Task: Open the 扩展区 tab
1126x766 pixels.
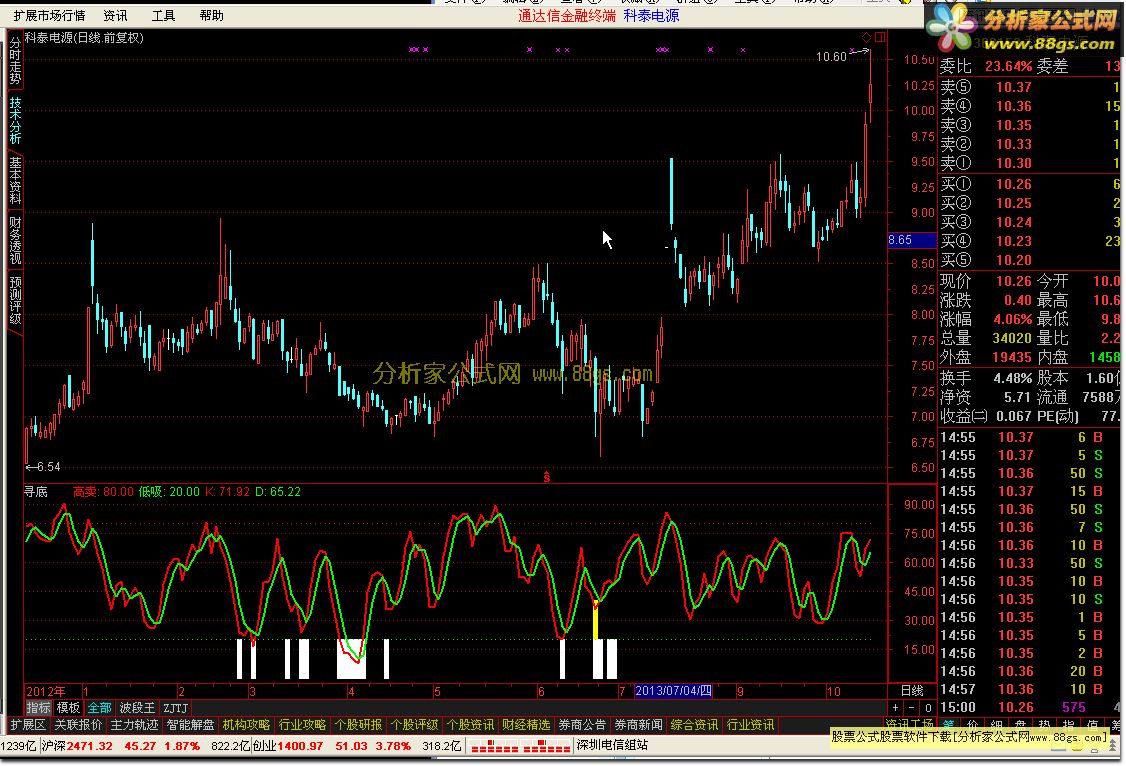Action: pyautogui.click(x=28, y=725)
